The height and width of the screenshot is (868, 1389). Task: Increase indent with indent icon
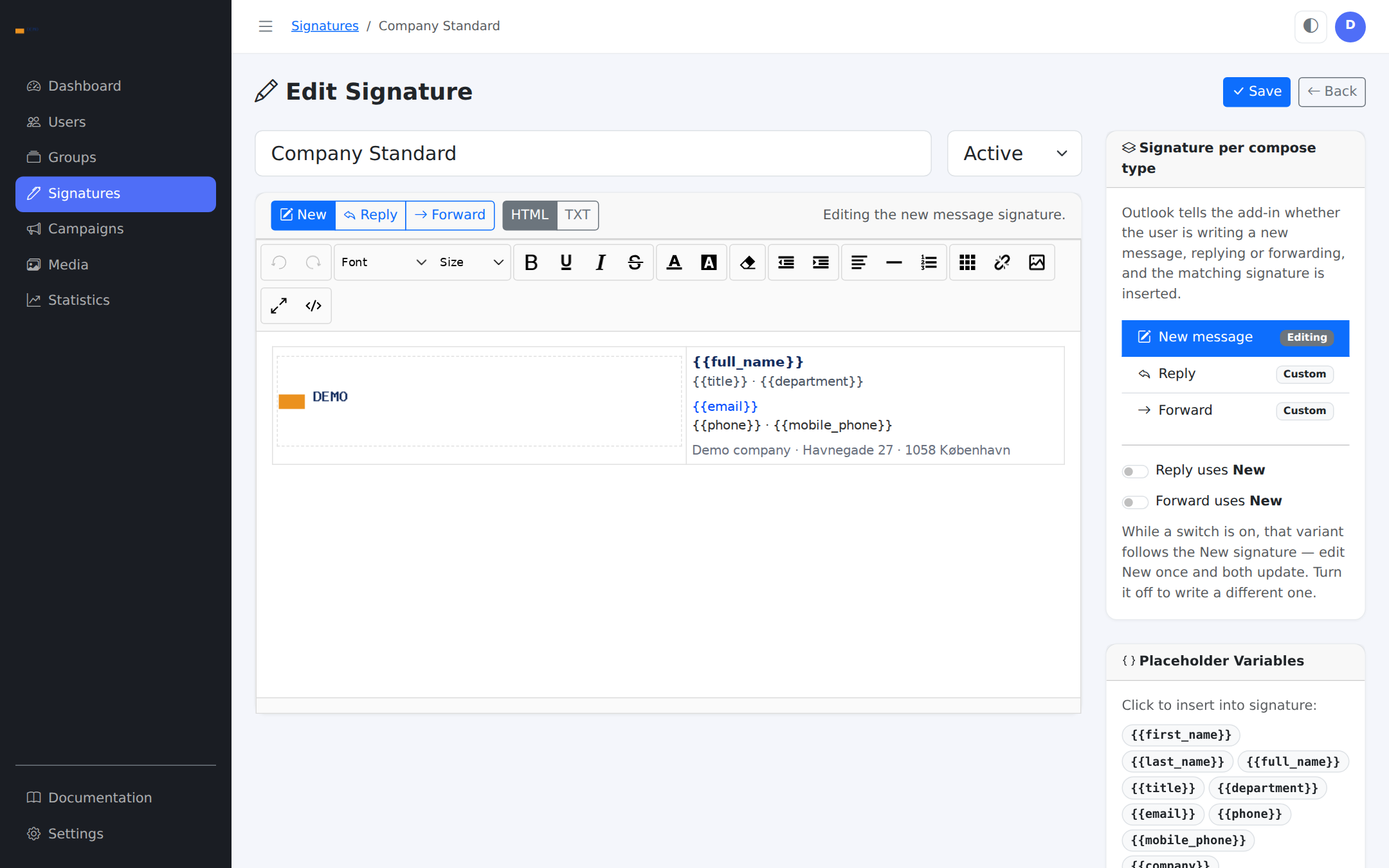coord(821,262)
